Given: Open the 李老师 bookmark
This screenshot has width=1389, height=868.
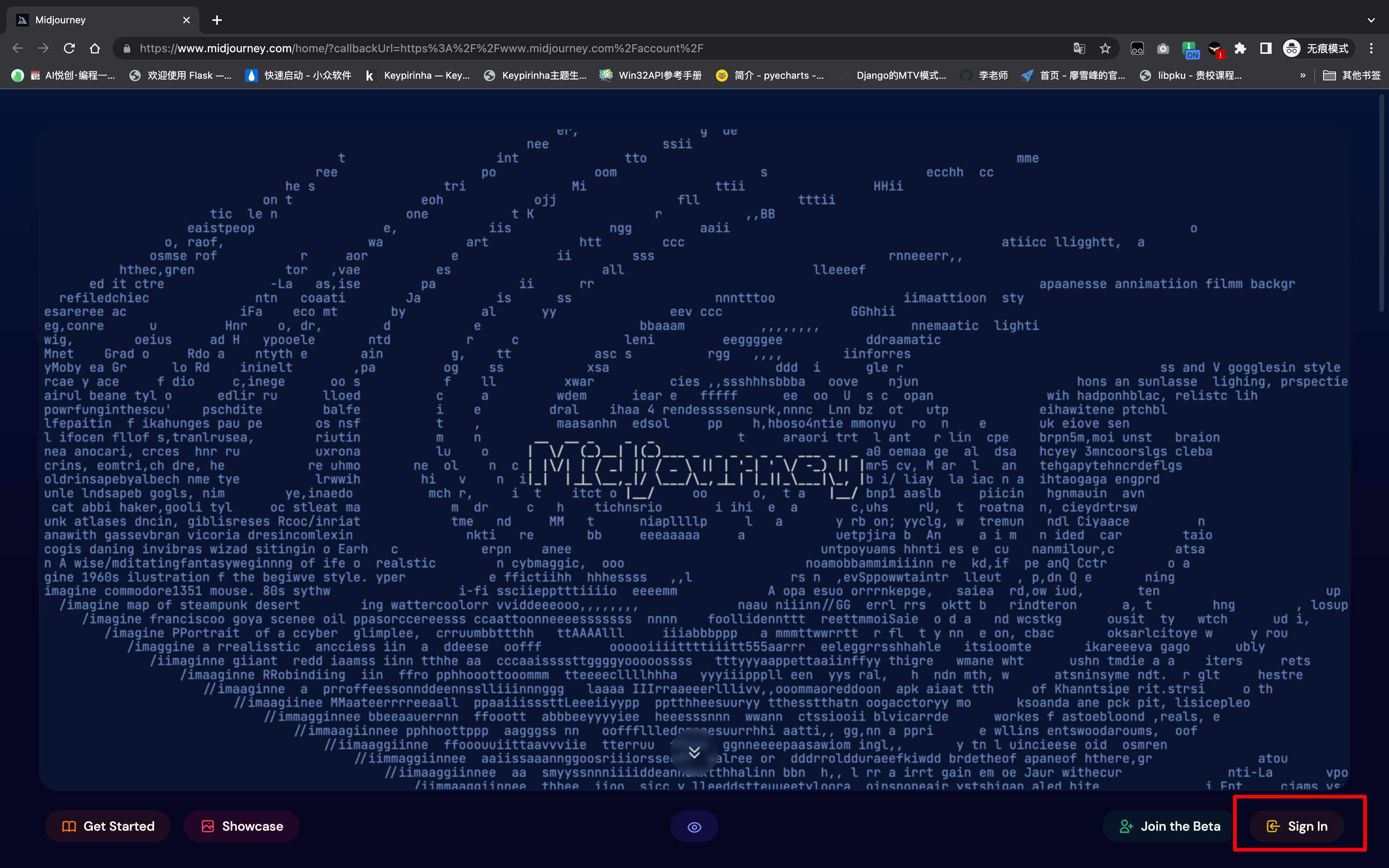Looking at the screenshot, I should pos(984,75).
